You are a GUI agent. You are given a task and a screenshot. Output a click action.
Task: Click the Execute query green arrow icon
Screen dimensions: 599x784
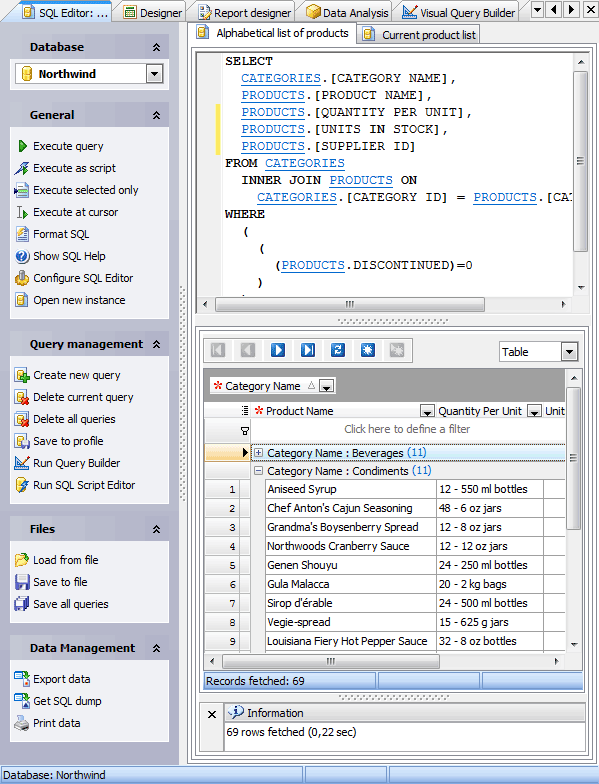pos(22,146)
